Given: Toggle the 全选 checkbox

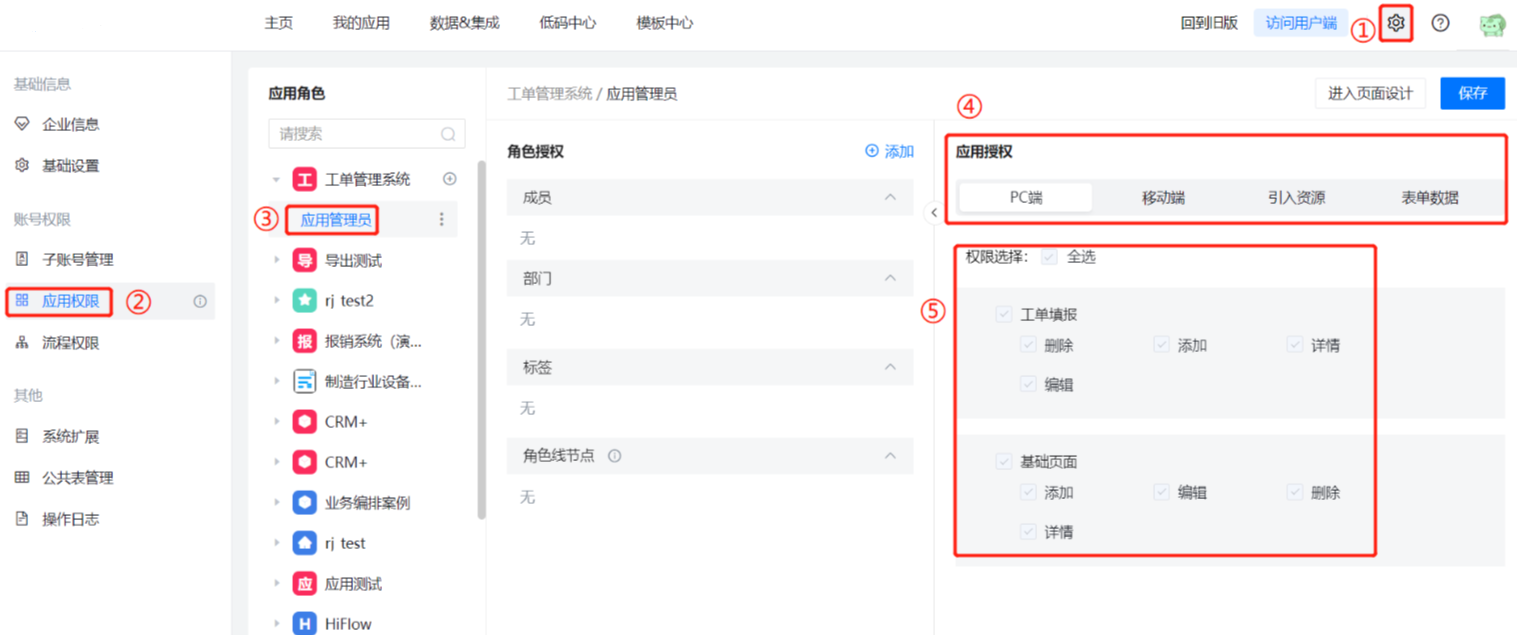Looking at the screenshot, I should click(x=1049, y=257).
